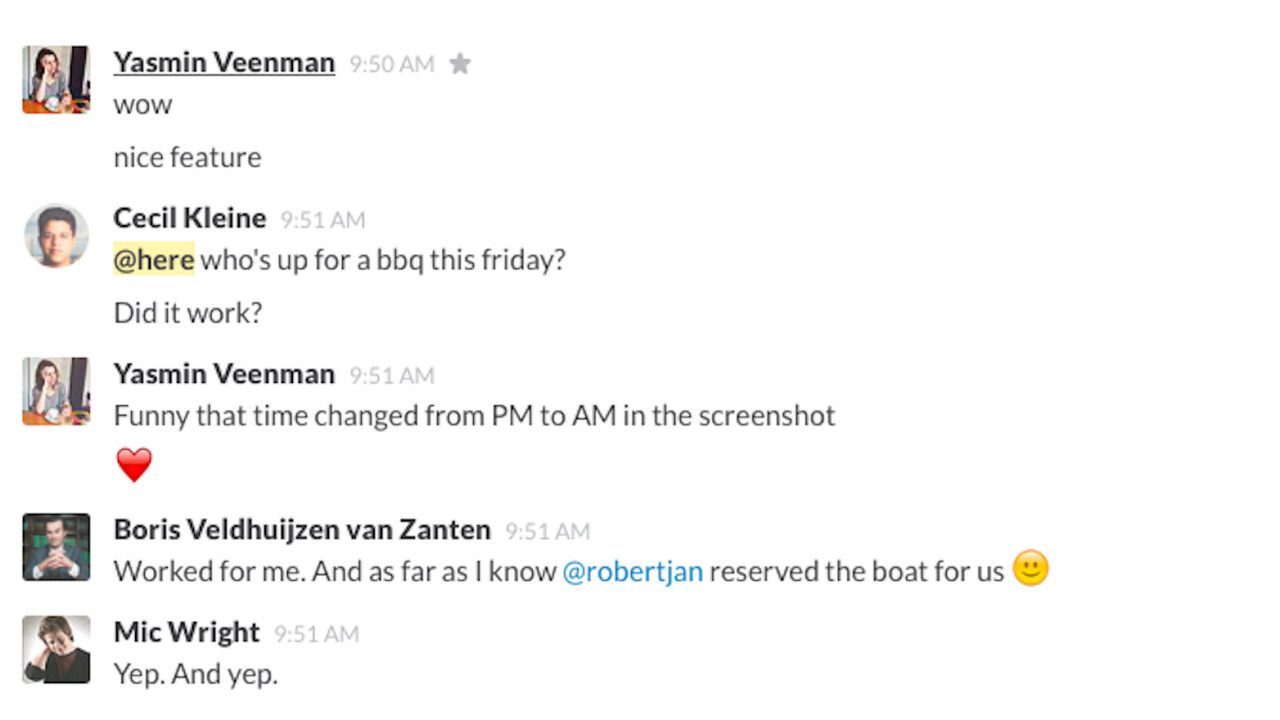
Task: Click the 9:51 AM timestamp on Yasmin's second message
Action: click(392, 376)
